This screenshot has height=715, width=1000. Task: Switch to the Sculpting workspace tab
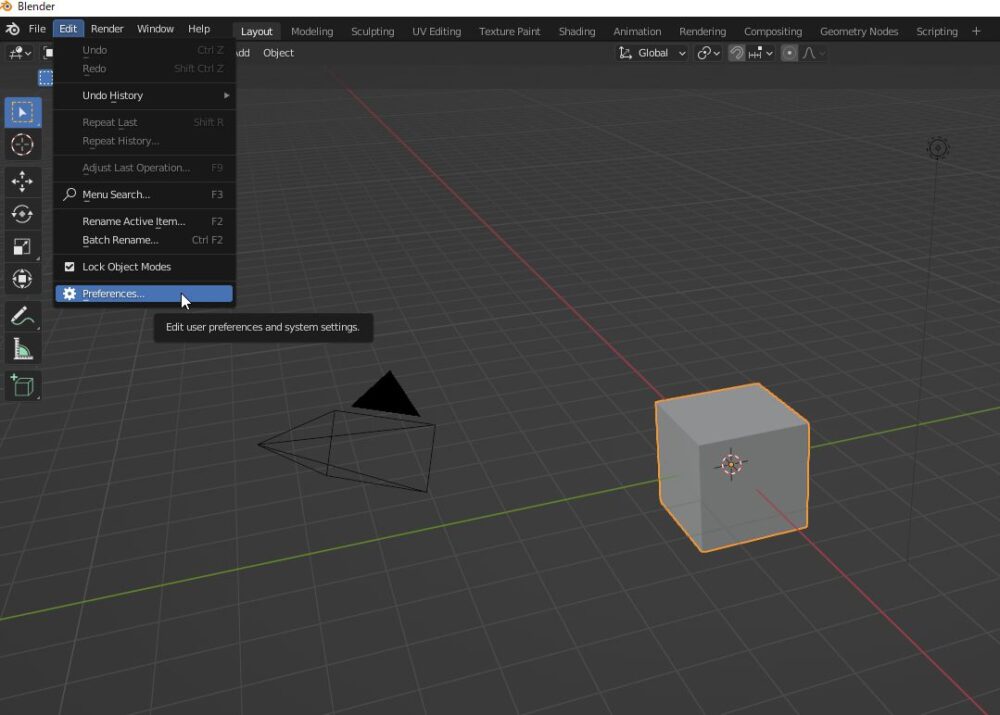point(372,31)
